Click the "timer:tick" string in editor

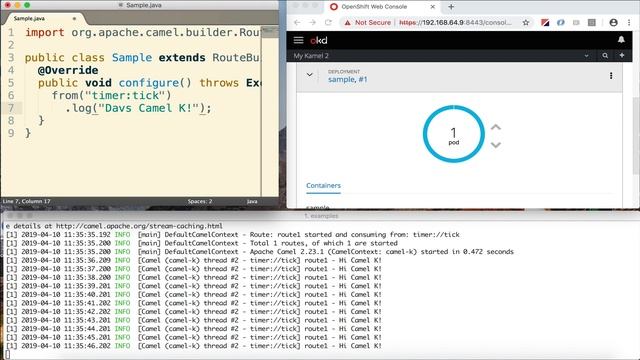124,96
